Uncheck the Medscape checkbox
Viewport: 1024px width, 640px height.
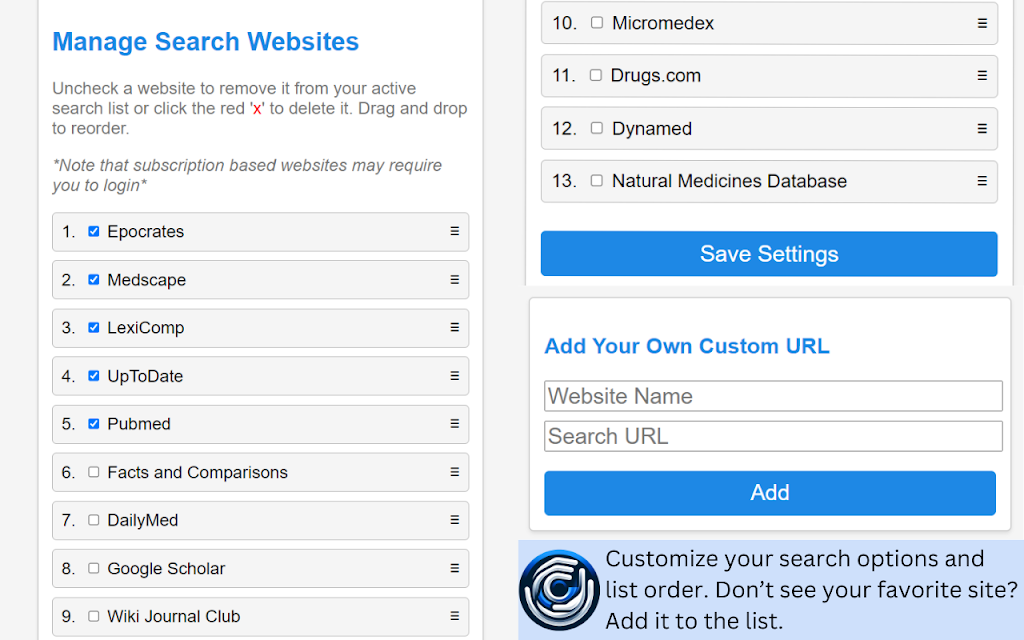point(93,280)
